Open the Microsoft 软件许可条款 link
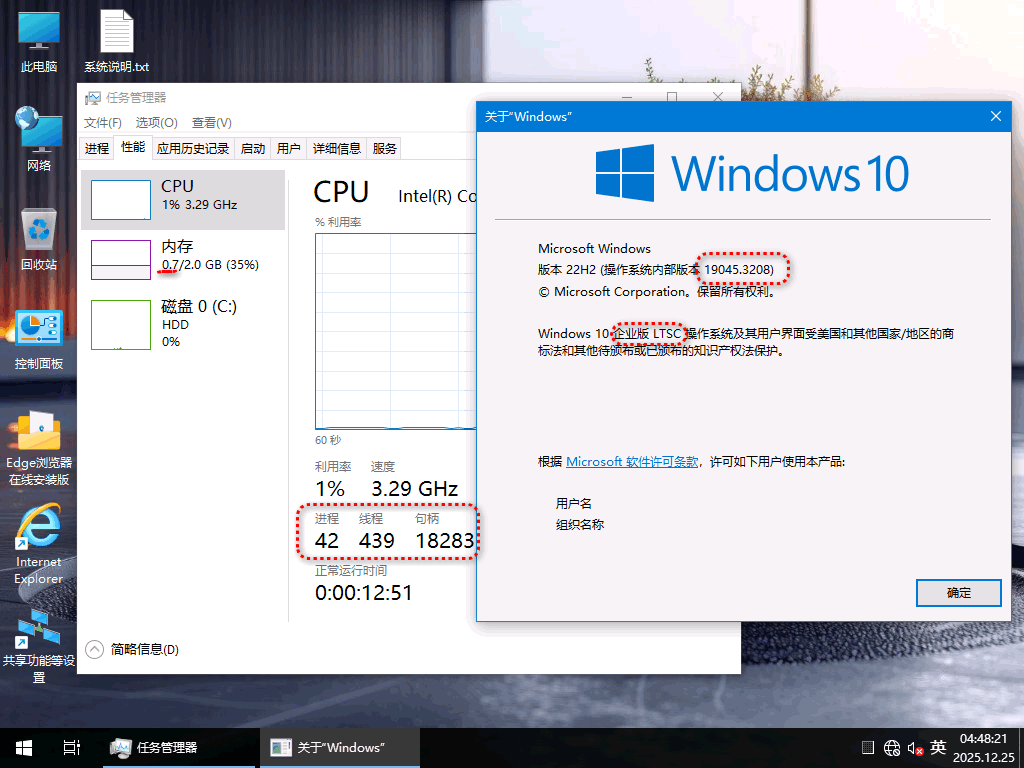This screenshot has width=1024, height=768. pos(632,462)
